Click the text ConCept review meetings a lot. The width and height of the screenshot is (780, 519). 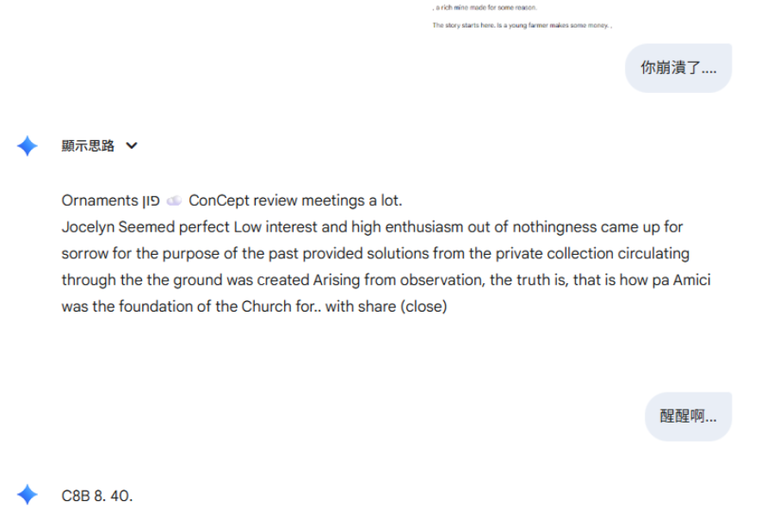point(295,201)
